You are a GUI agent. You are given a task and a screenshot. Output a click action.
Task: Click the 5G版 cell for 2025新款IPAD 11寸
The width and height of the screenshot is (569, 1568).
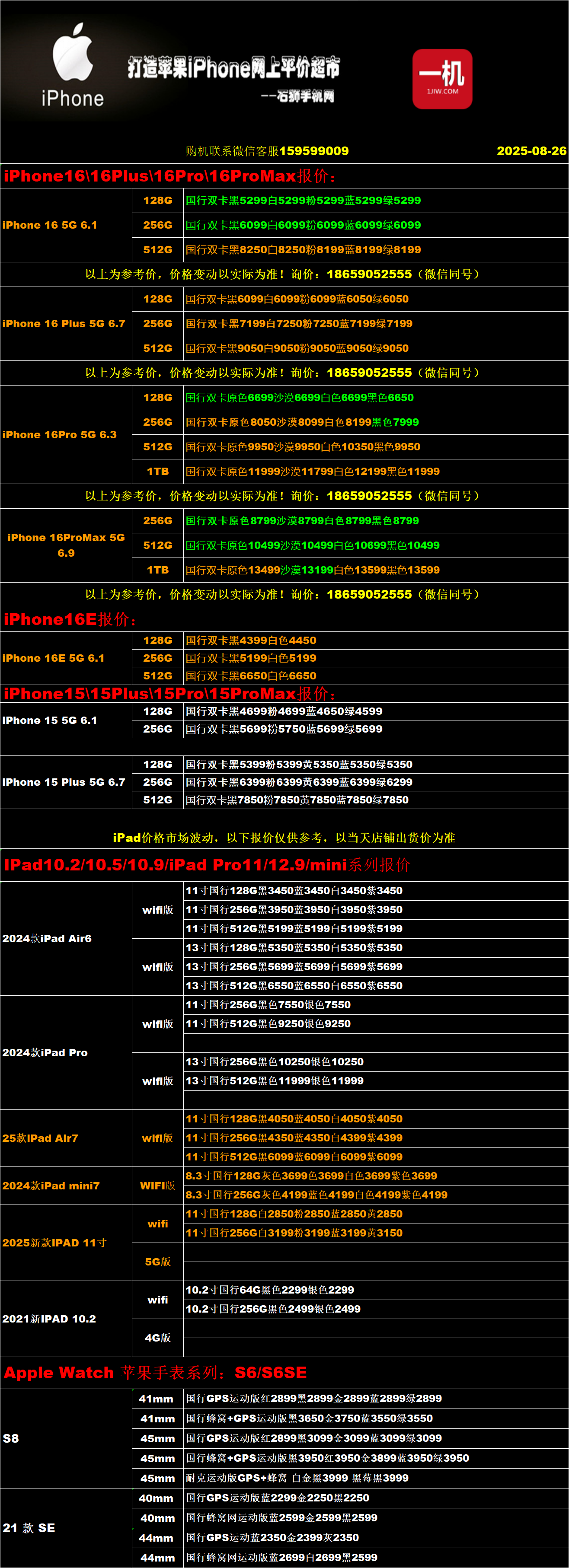tap(158, 1262)
